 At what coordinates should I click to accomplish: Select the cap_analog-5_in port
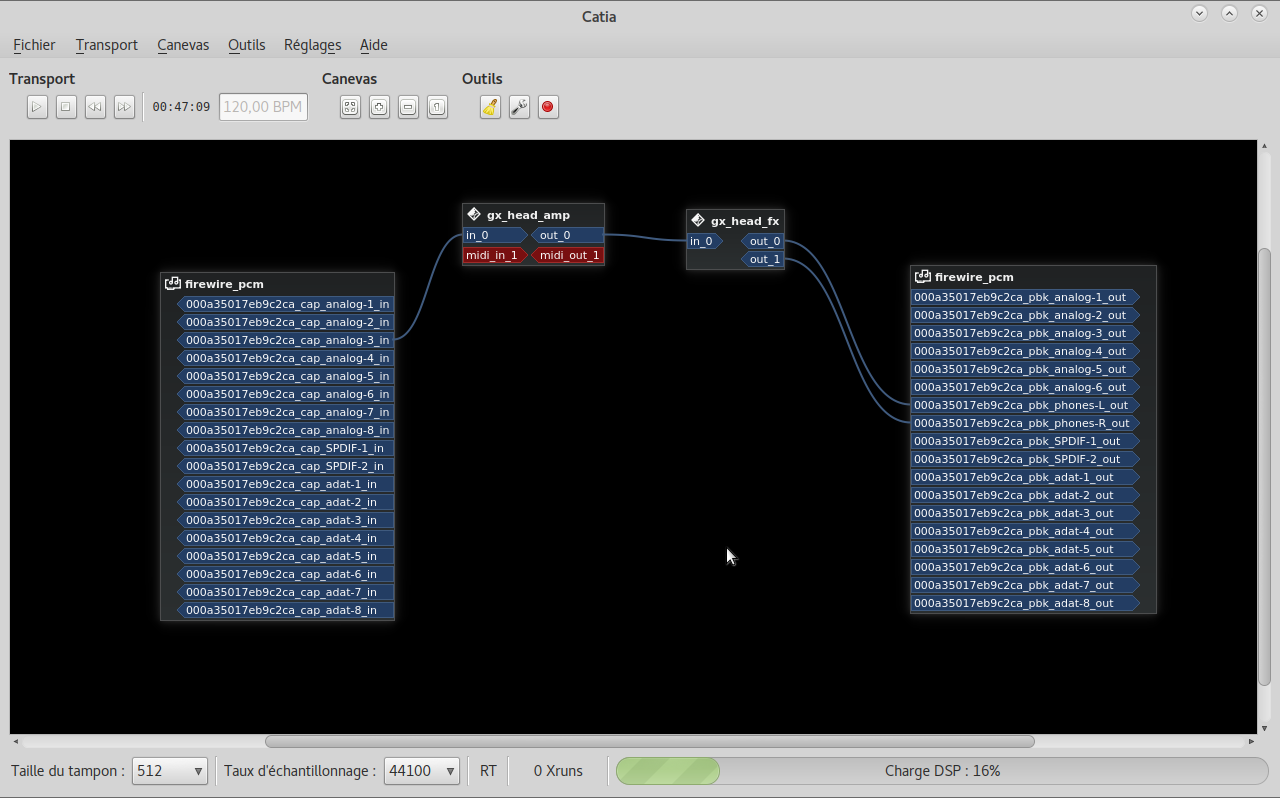coord(286,376)
